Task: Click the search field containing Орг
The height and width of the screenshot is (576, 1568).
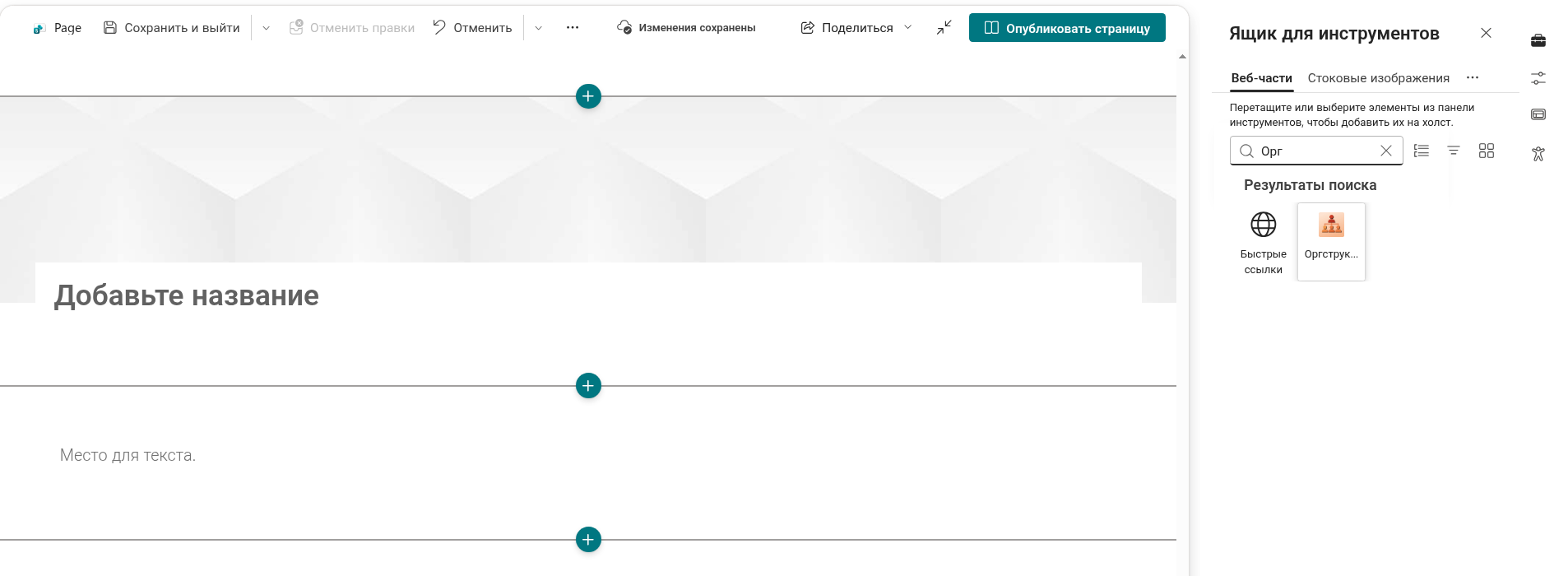Action: tap(1316, 151)
